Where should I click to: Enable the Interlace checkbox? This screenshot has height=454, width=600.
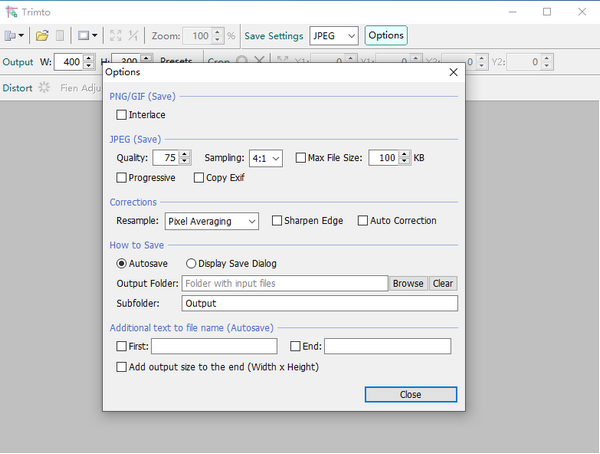122,115
